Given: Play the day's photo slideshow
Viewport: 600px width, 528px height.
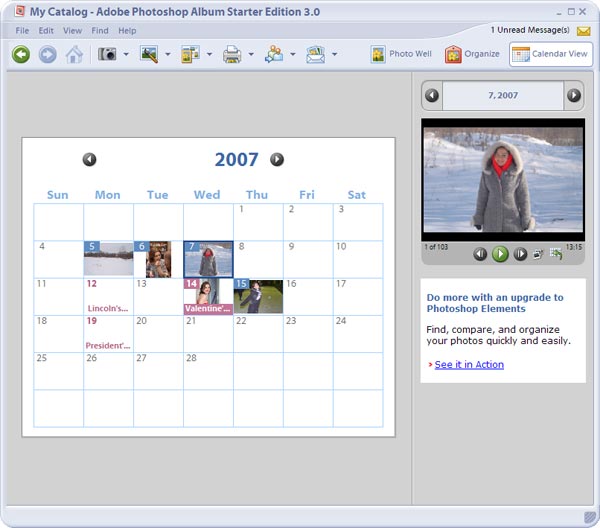Looking at the screenshot, I should pyautogui.click(x=500, y=254).
